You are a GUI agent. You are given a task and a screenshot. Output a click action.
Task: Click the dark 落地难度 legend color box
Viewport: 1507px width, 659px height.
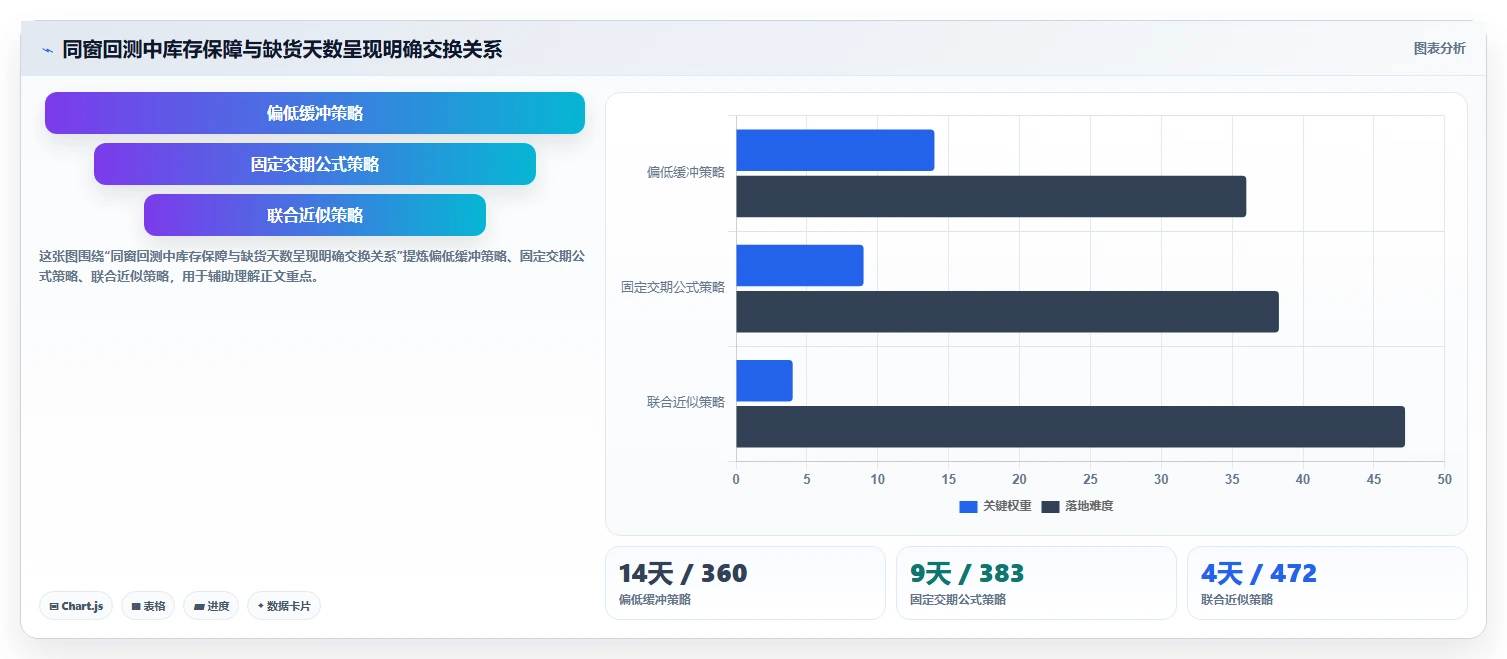(1050, 506)
